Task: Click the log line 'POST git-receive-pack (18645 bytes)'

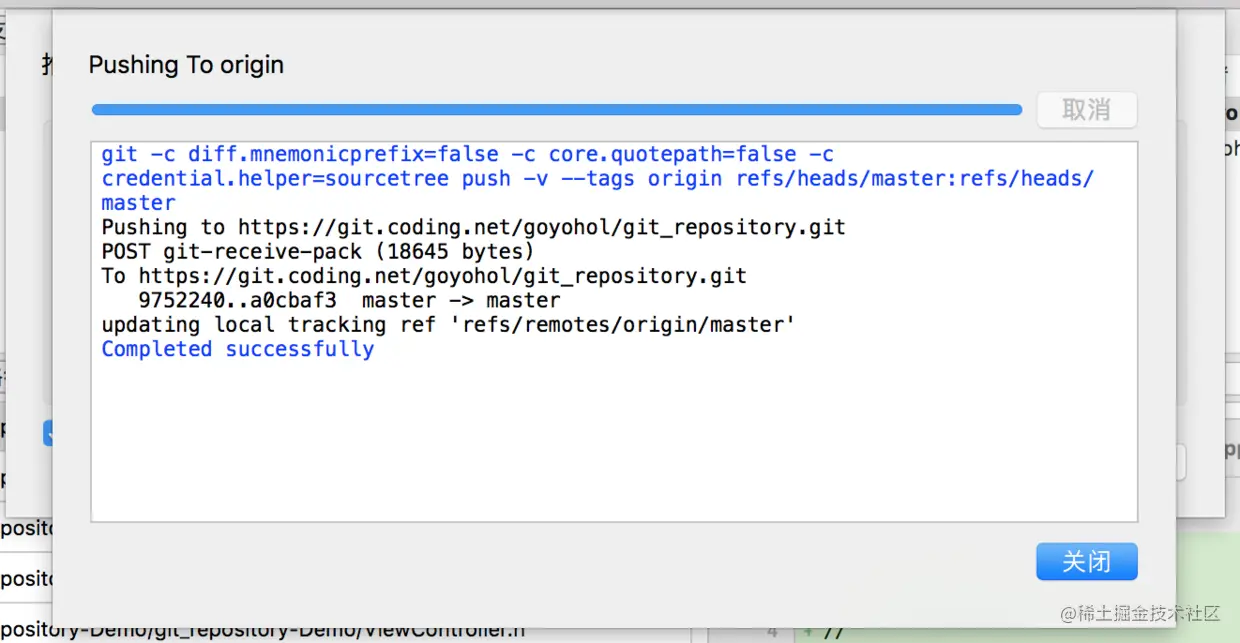Action: click(318, 251)
